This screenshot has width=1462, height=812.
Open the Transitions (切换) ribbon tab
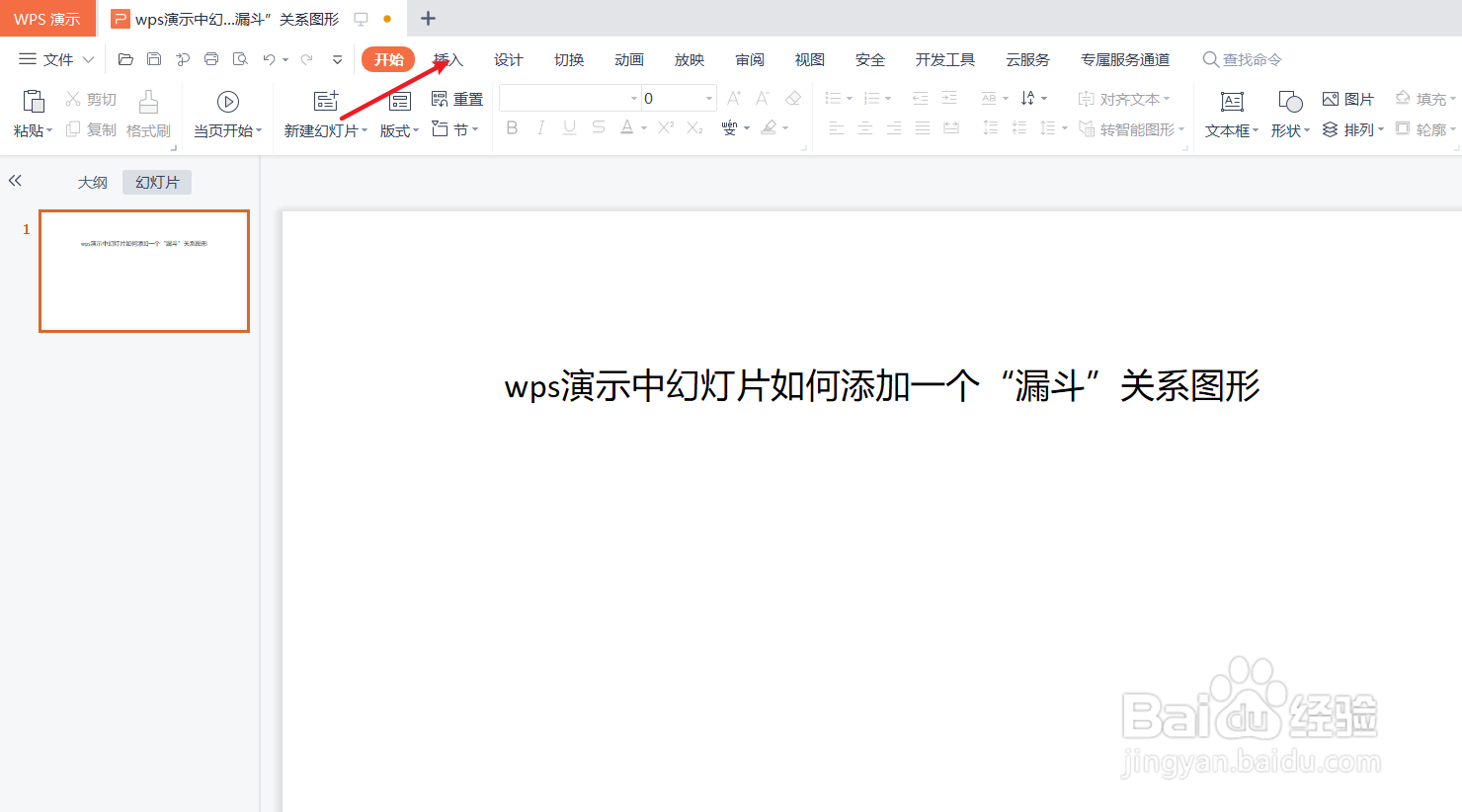click(x=568, y=59)
